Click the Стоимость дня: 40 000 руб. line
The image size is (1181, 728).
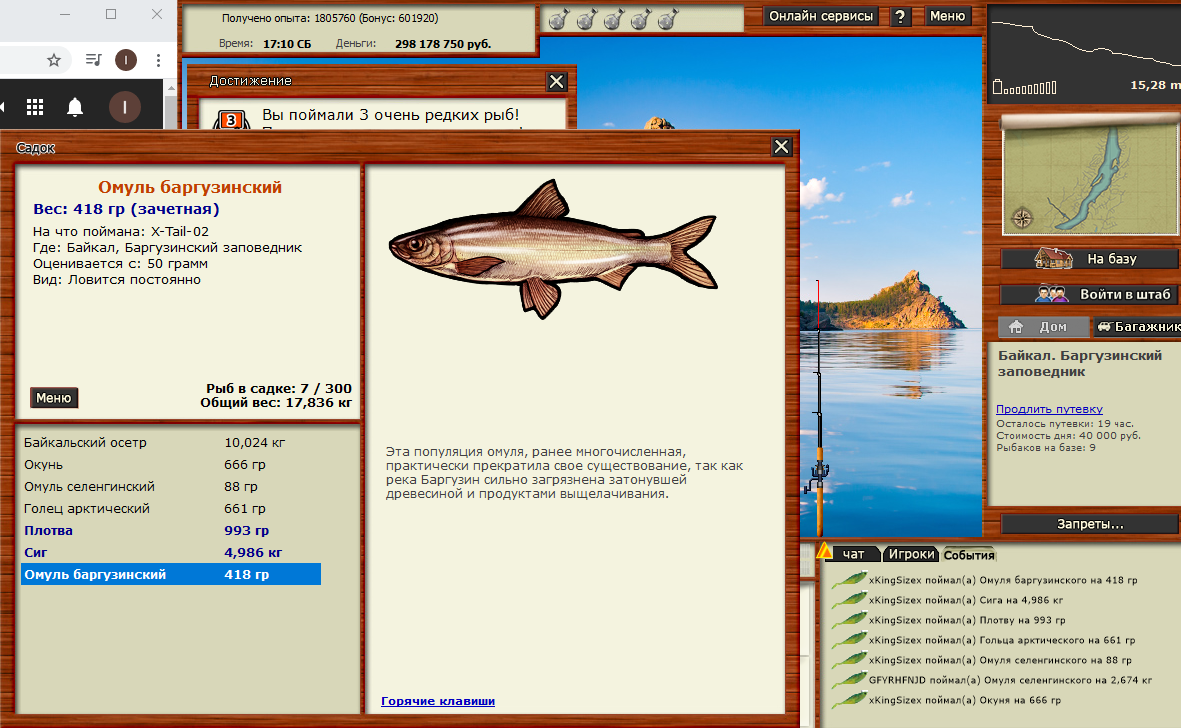(x=1069, y=436)
